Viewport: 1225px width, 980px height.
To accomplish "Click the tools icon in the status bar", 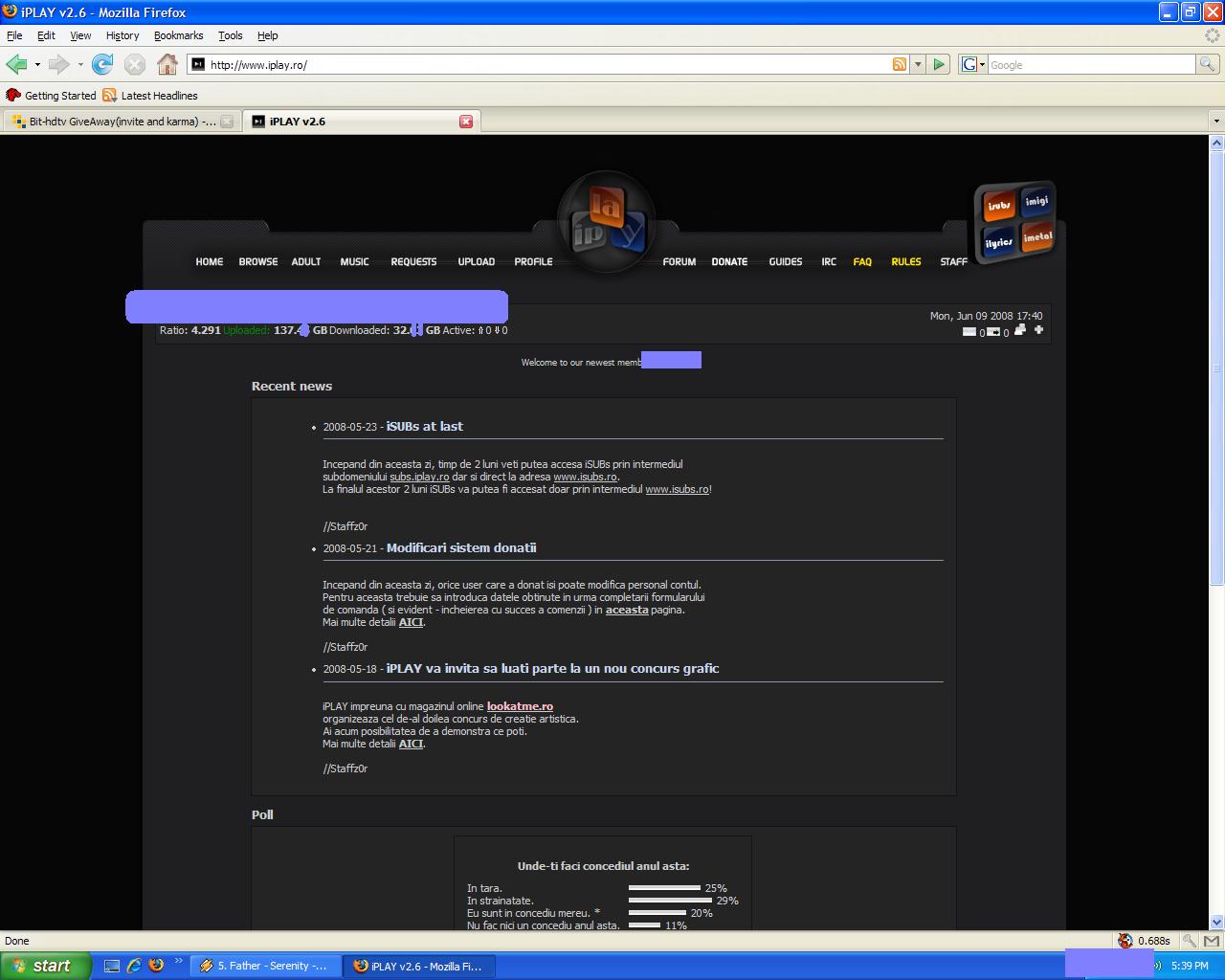I will pos(1189,941).
